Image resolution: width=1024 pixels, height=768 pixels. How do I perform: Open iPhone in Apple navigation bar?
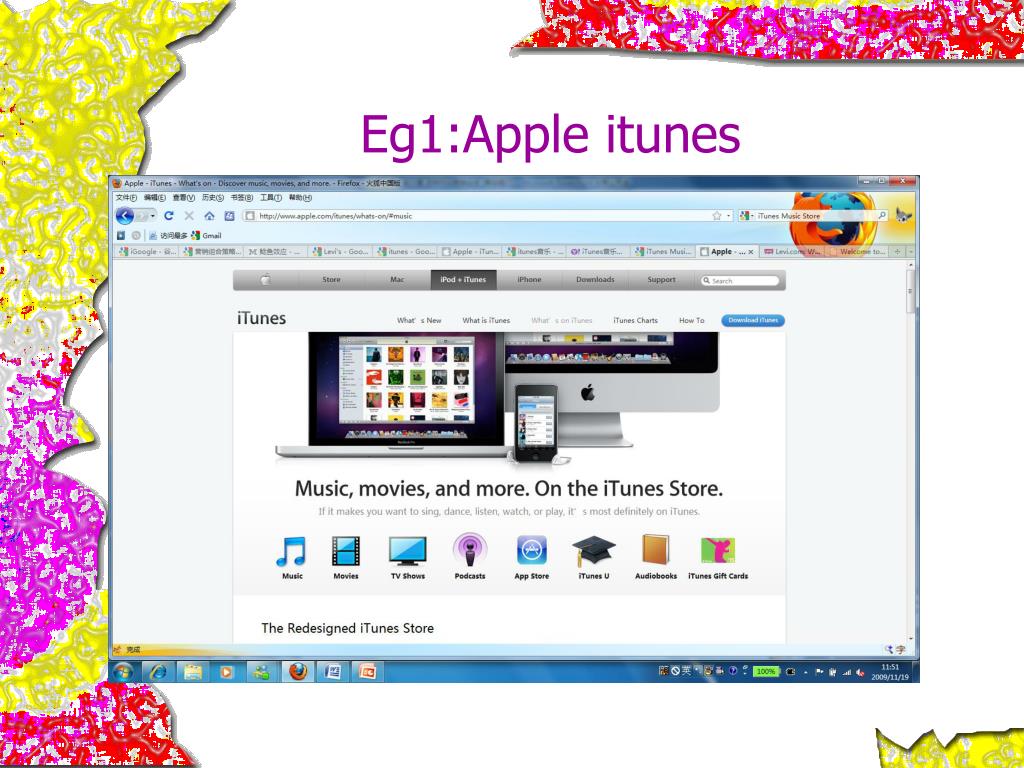pyautogui.click(x=529, y=280)
